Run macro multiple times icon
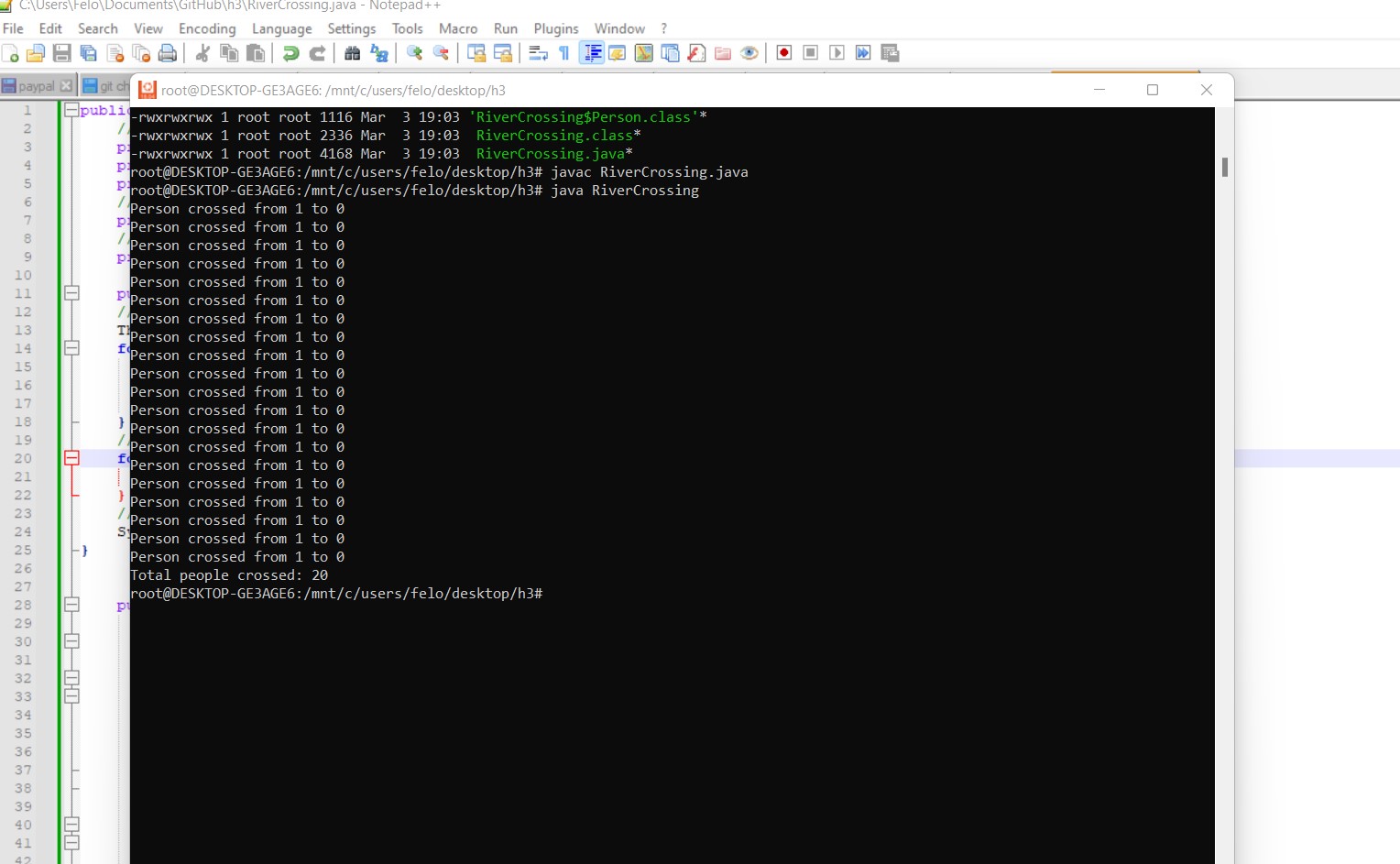Screen dimensions: 1400x864 click(863, 53)
